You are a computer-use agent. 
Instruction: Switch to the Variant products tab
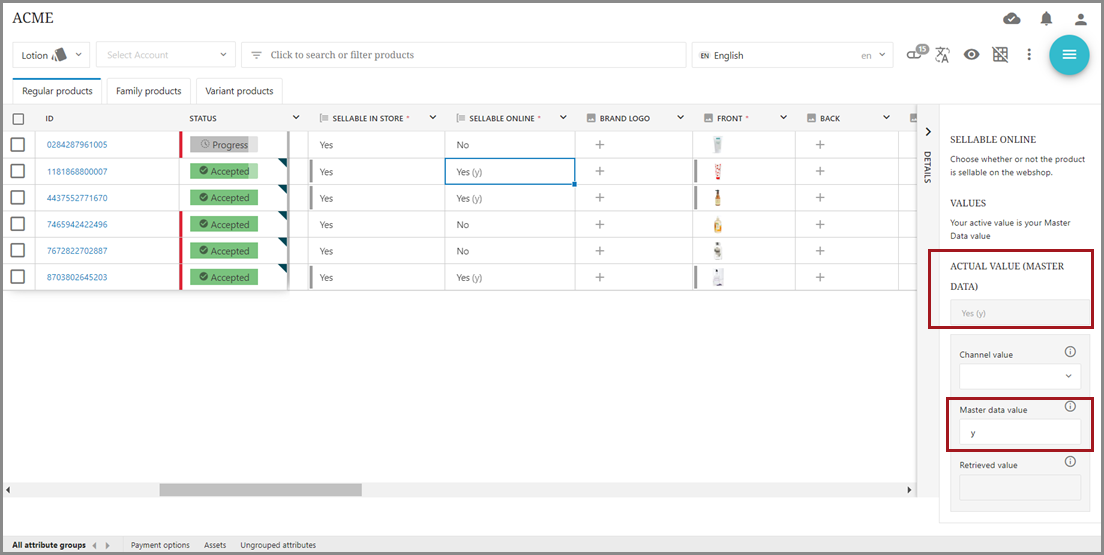tap(239, 91)
